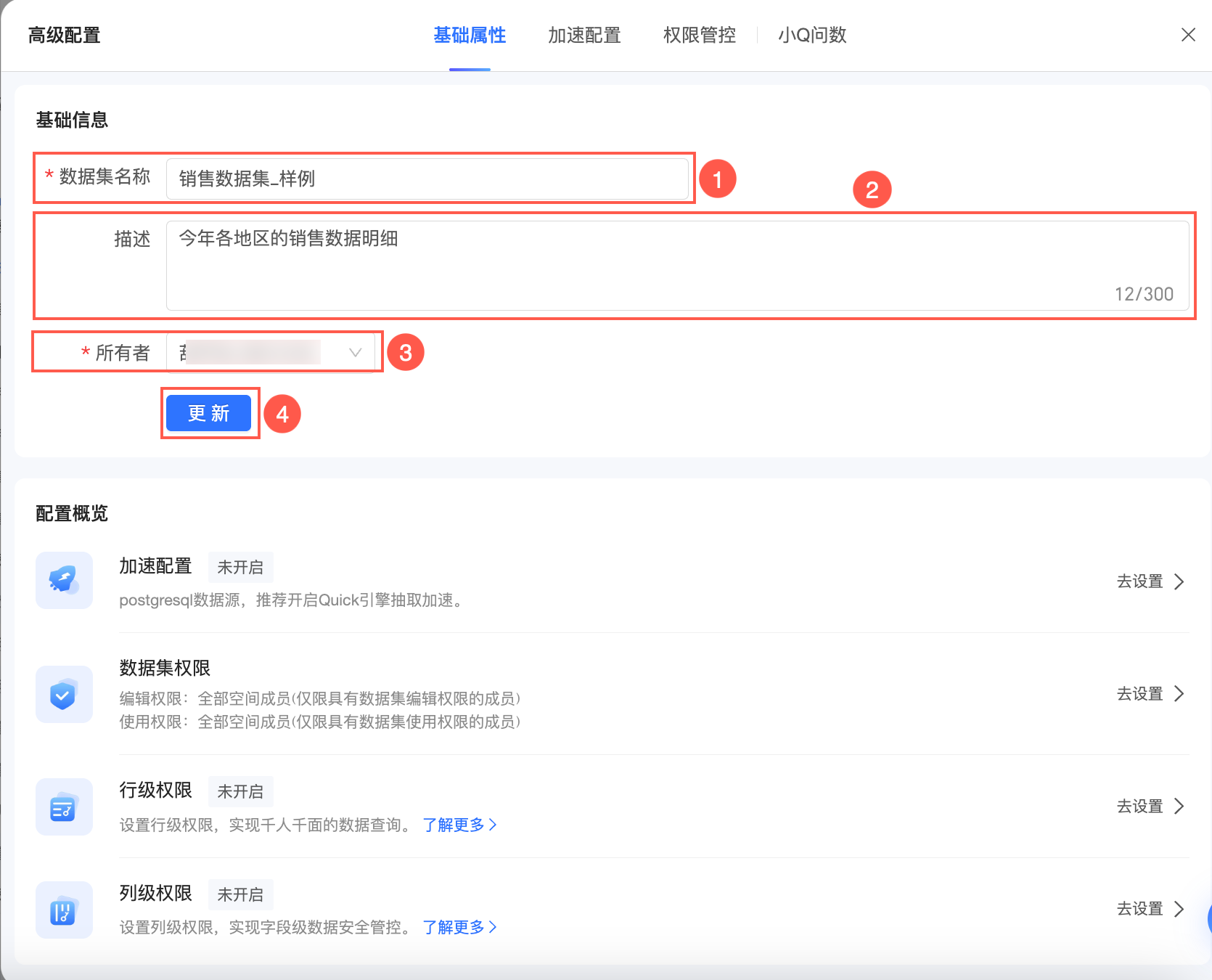Click the 未开启 status tag beside 加速配置
Viewport: 1212px width, 980px height.
coord(241,567)
